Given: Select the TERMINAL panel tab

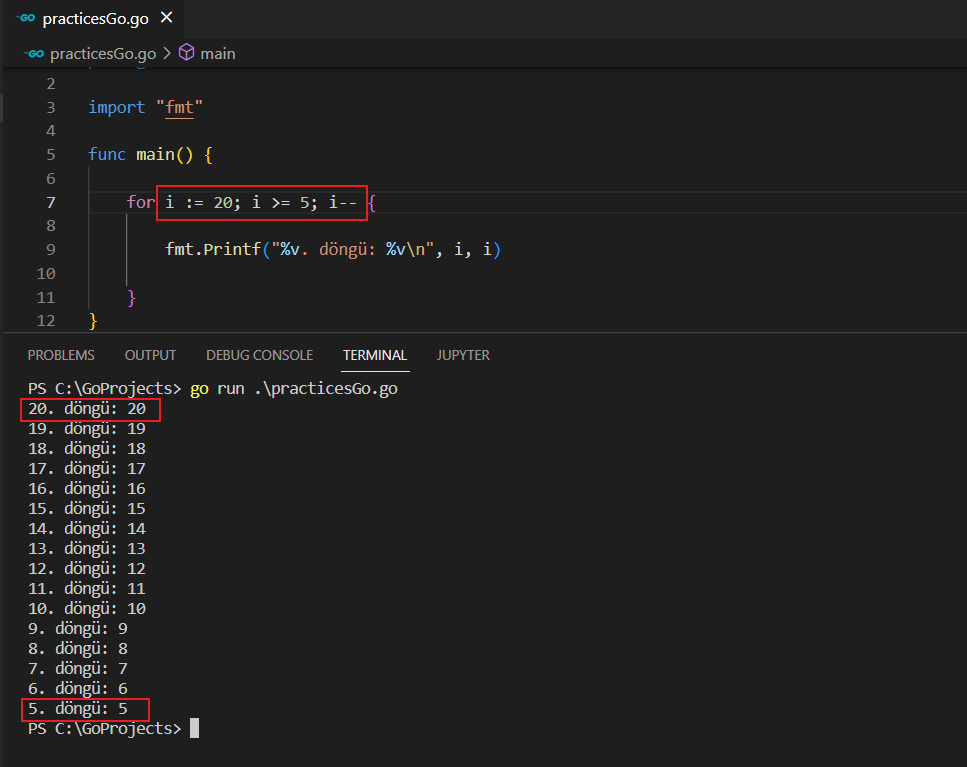Looking at the screenshot, I should pos(375,355).
